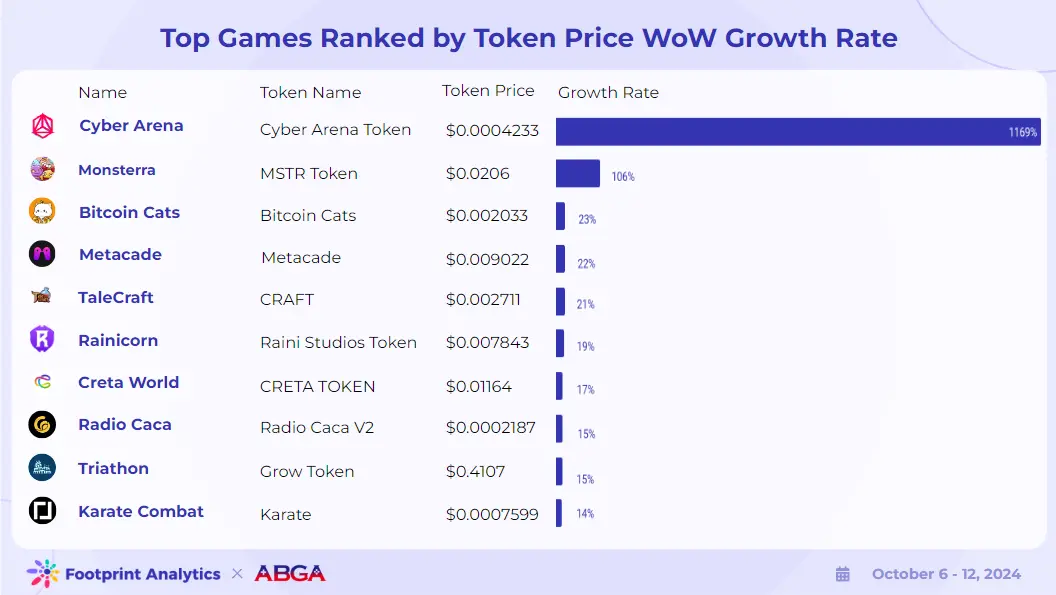
Task: Select the Token Price column header
Action: click(x=488, y=91)
